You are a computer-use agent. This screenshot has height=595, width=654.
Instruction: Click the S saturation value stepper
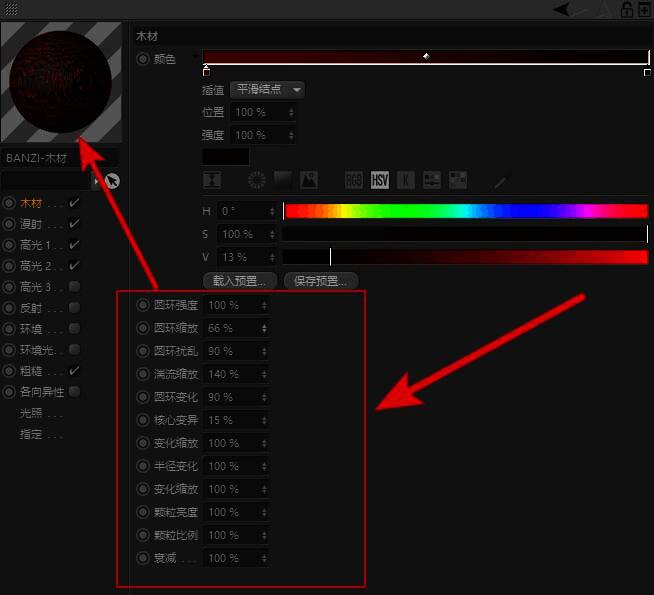(272, 234)
